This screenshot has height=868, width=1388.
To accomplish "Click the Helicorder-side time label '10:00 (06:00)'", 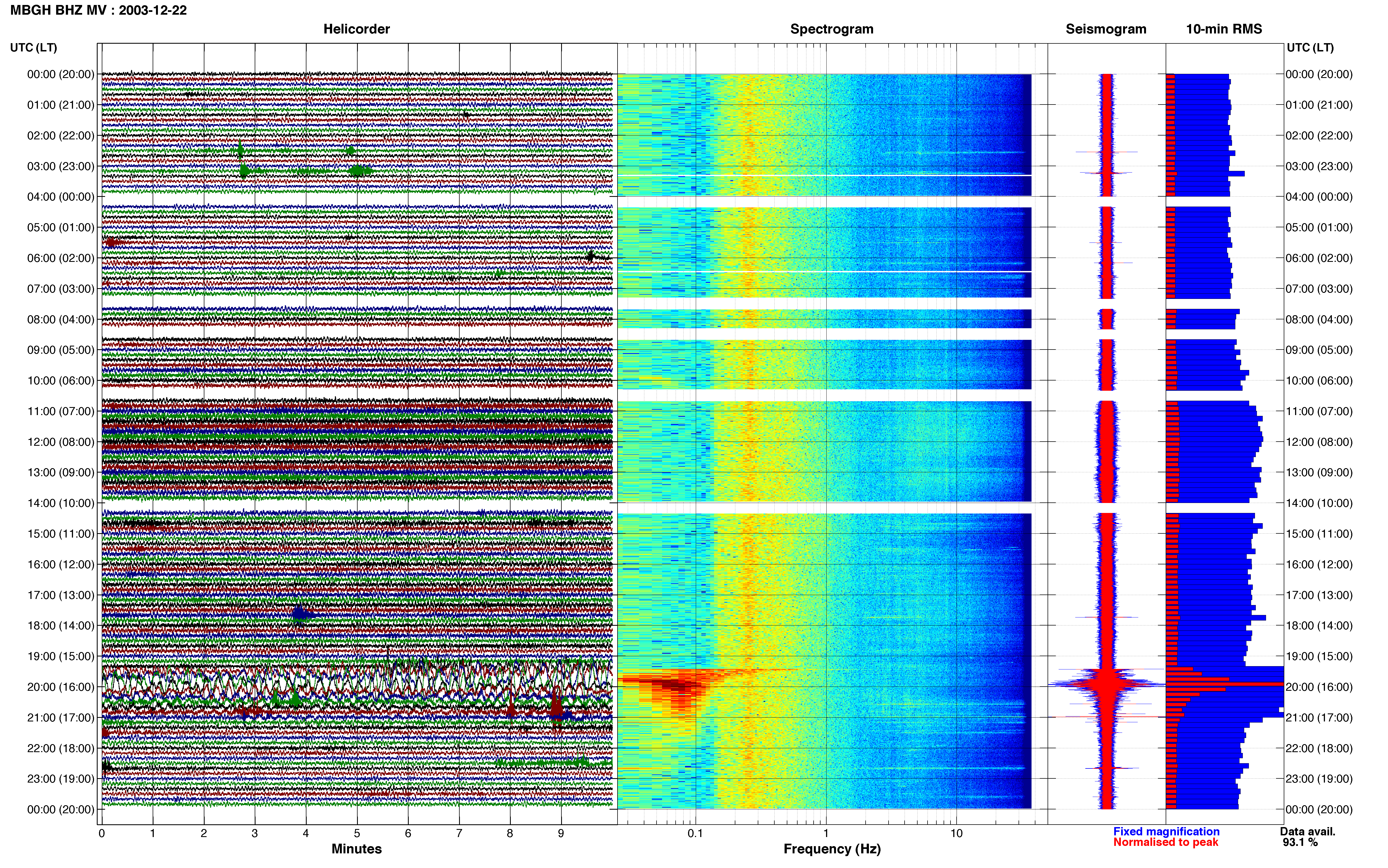I will tap(61, 380).
